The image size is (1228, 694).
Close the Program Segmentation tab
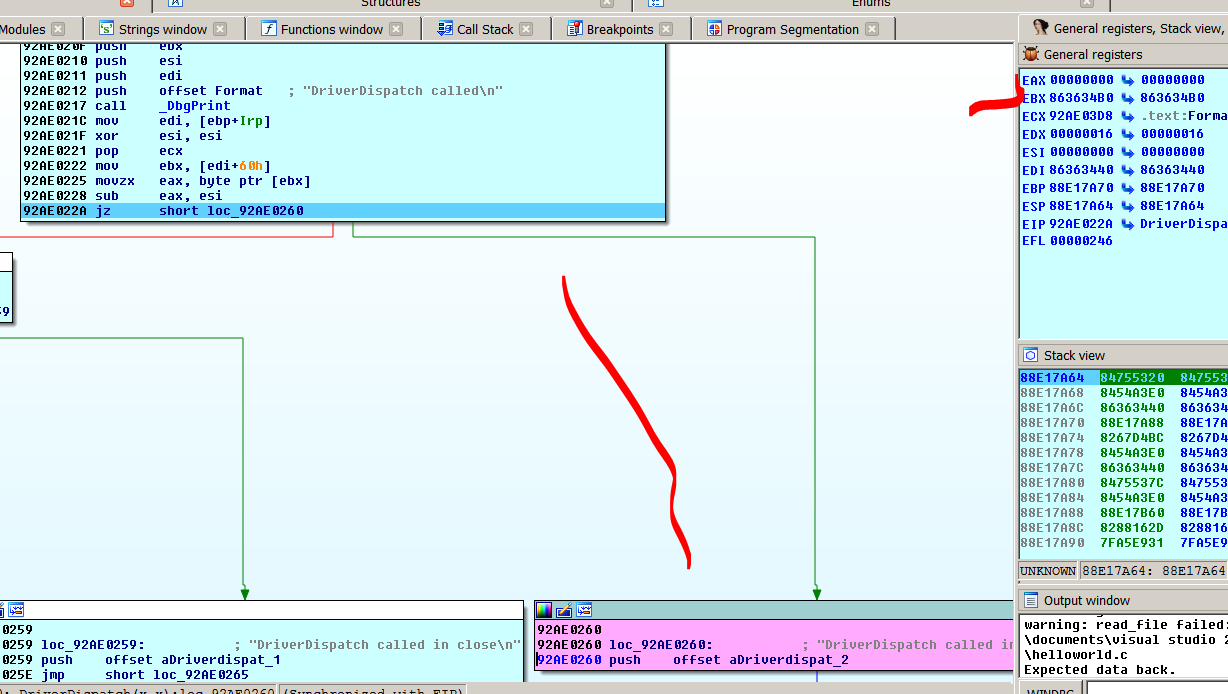pos(872,29)
